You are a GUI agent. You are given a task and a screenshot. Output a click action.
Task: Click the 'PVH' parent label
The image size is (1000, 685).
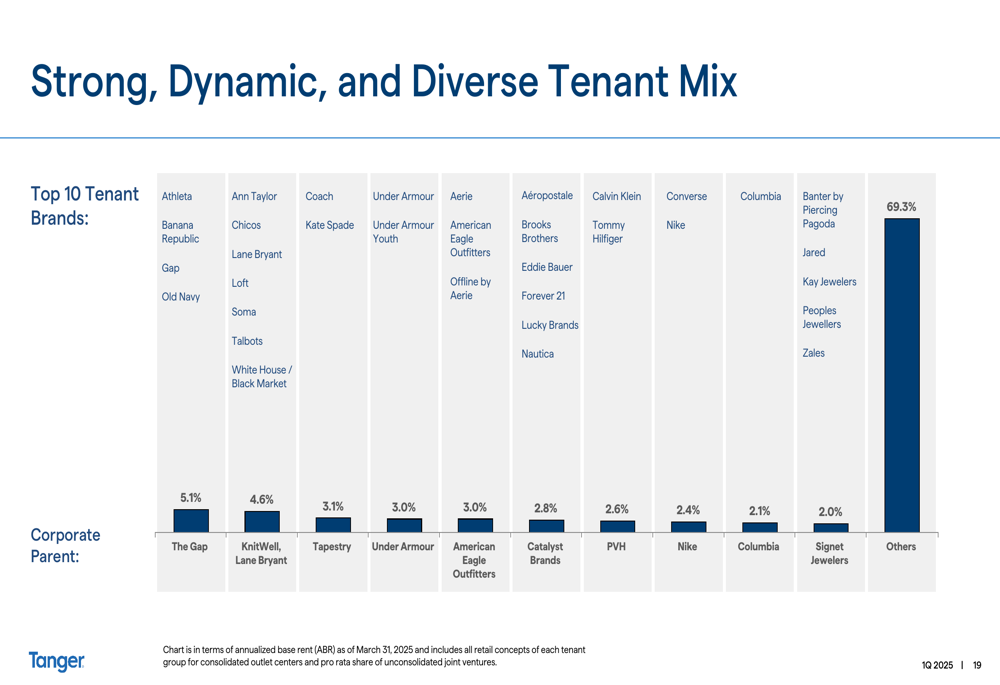pyautogui.click(x=616, y=547)
